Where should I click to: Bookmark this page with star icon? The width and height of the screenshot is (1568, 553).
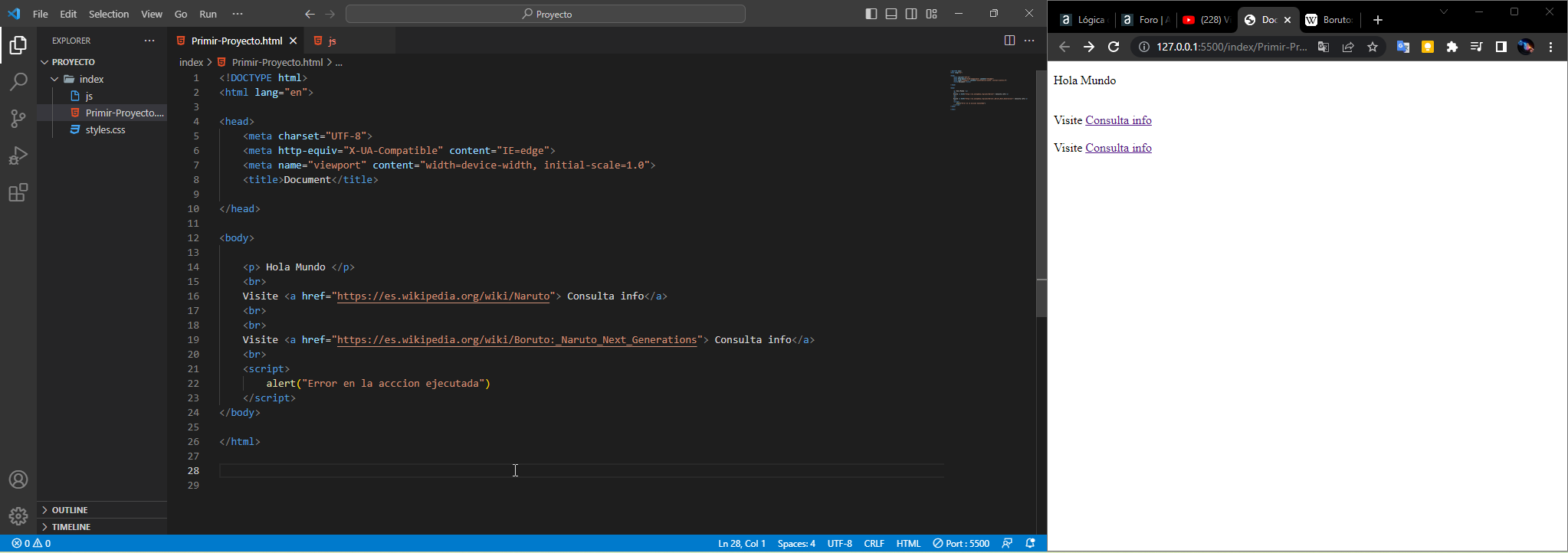(x=1373, y=47)
